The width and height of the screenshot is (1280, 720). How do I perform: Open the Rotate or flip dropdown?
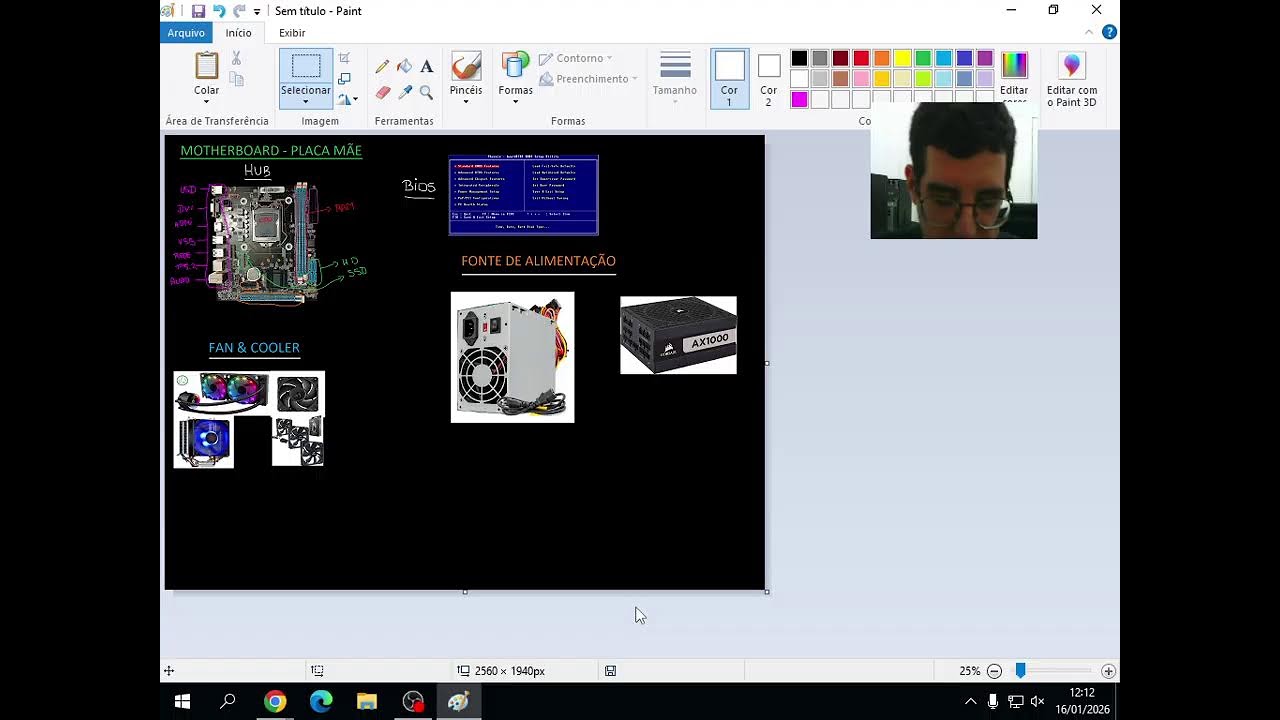point(346,99)
